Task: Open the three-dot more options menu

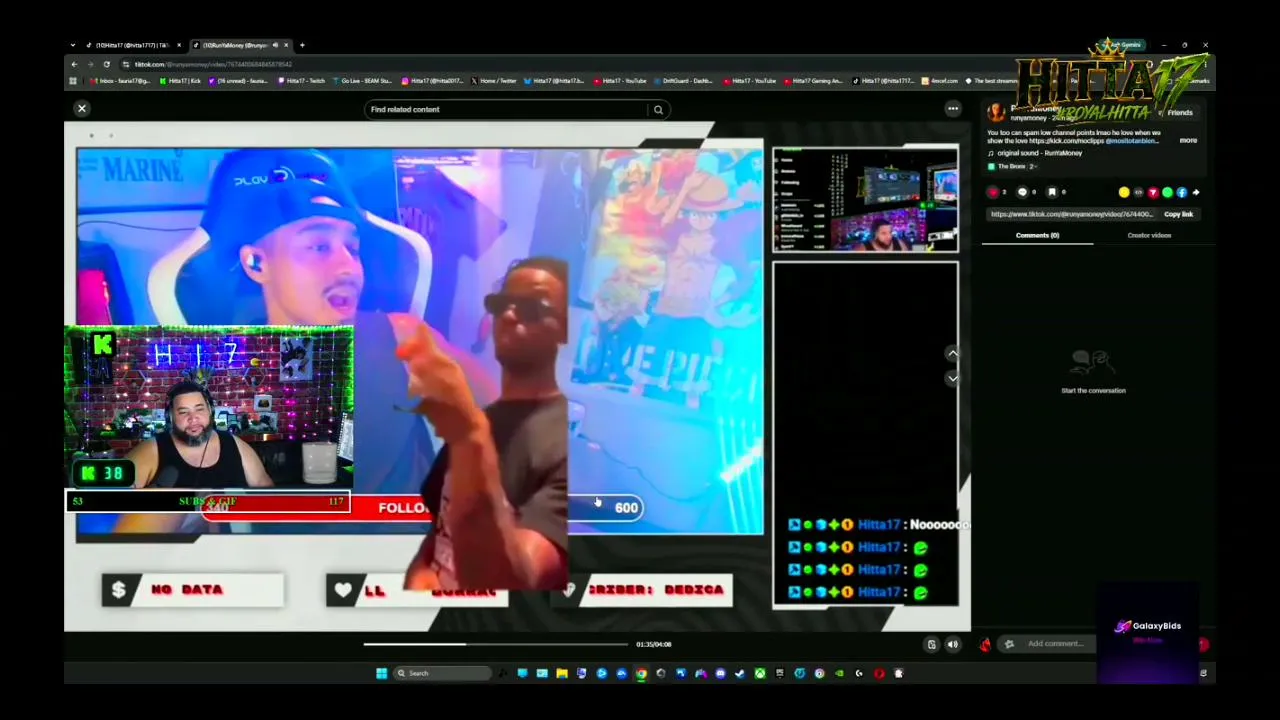Action: click(953, 109)
